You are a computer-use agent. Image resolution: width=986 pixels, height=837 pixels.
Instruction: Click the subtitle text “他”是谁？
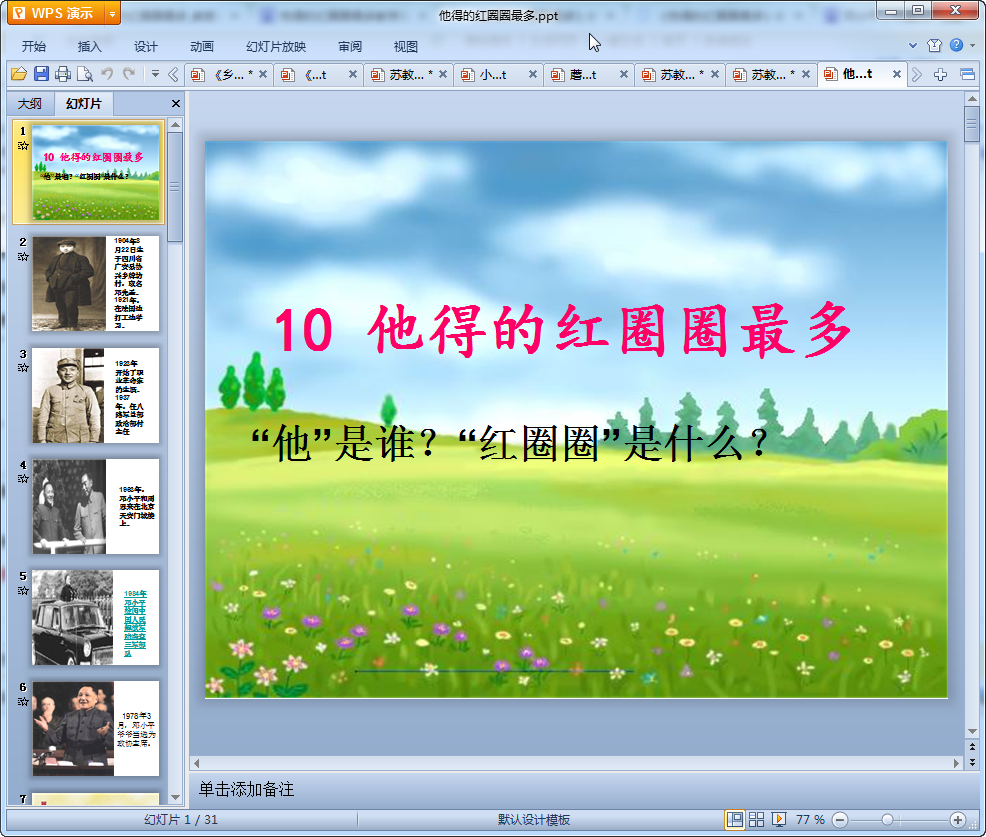coord(345,443)
